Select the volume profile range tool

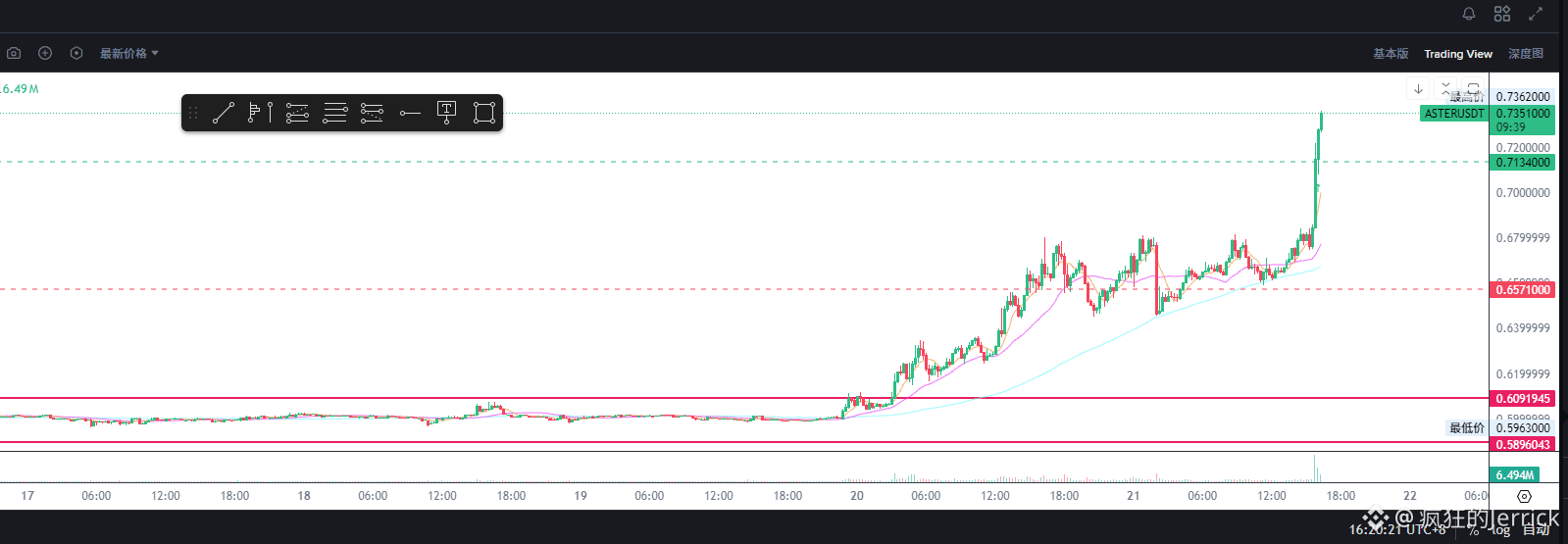pos(260,113)
